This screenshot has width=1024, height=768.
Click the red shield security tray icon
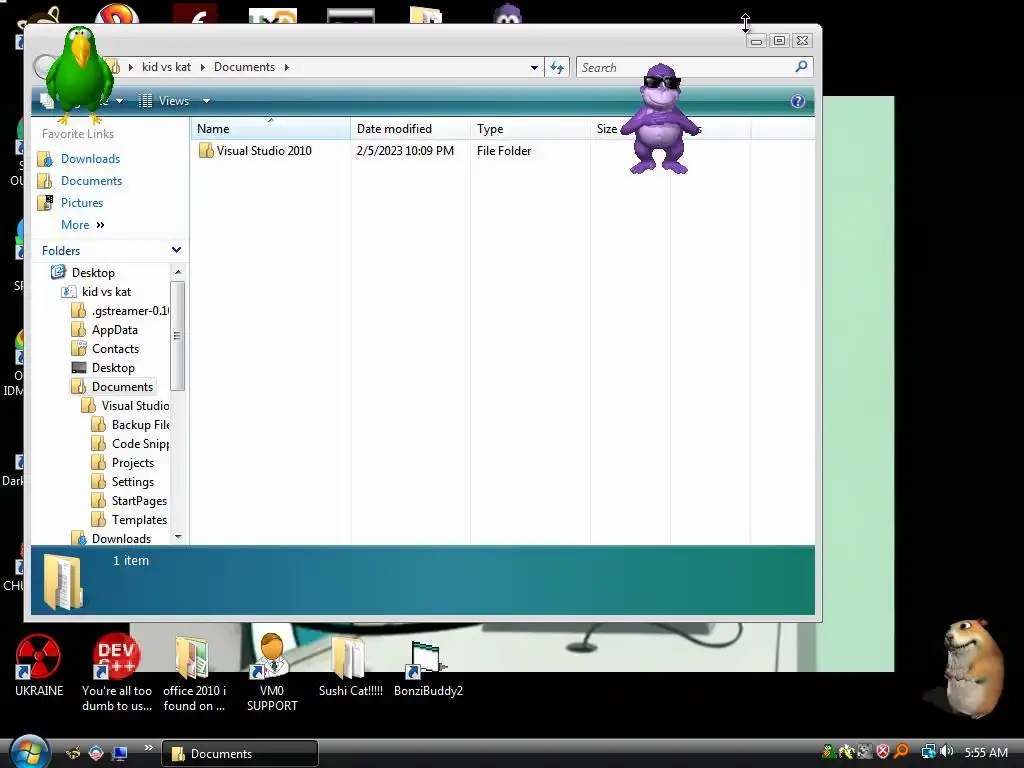pos(883,752)
